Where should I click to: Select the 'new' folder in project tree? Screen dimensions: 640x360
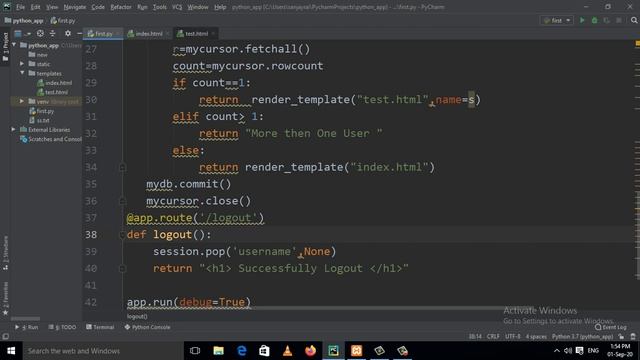38,55
